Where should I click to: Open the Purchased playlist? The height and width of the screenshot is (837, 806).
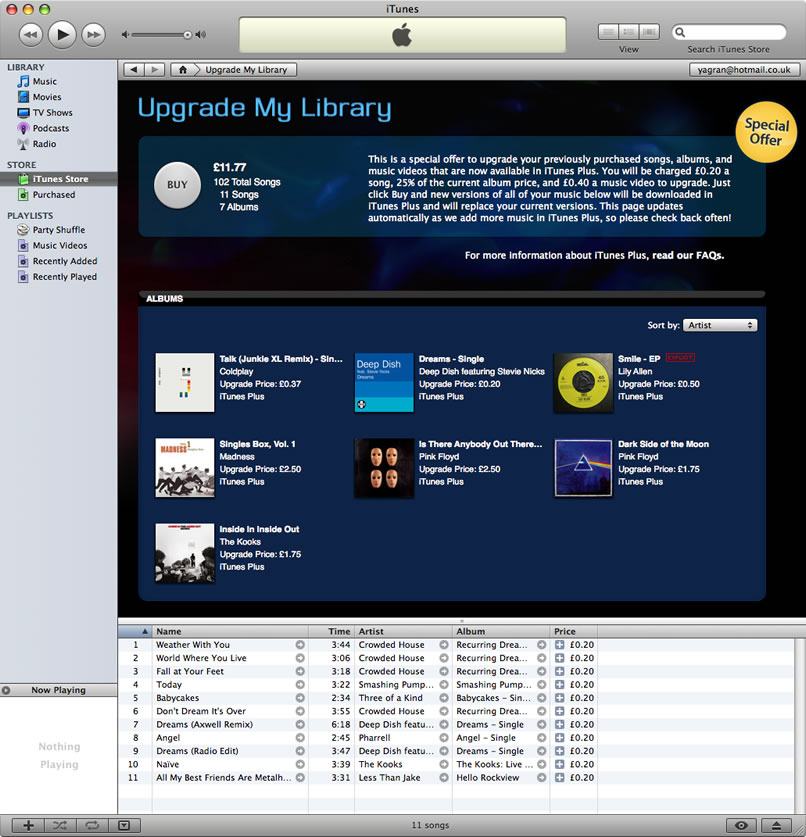coord(53,194)
